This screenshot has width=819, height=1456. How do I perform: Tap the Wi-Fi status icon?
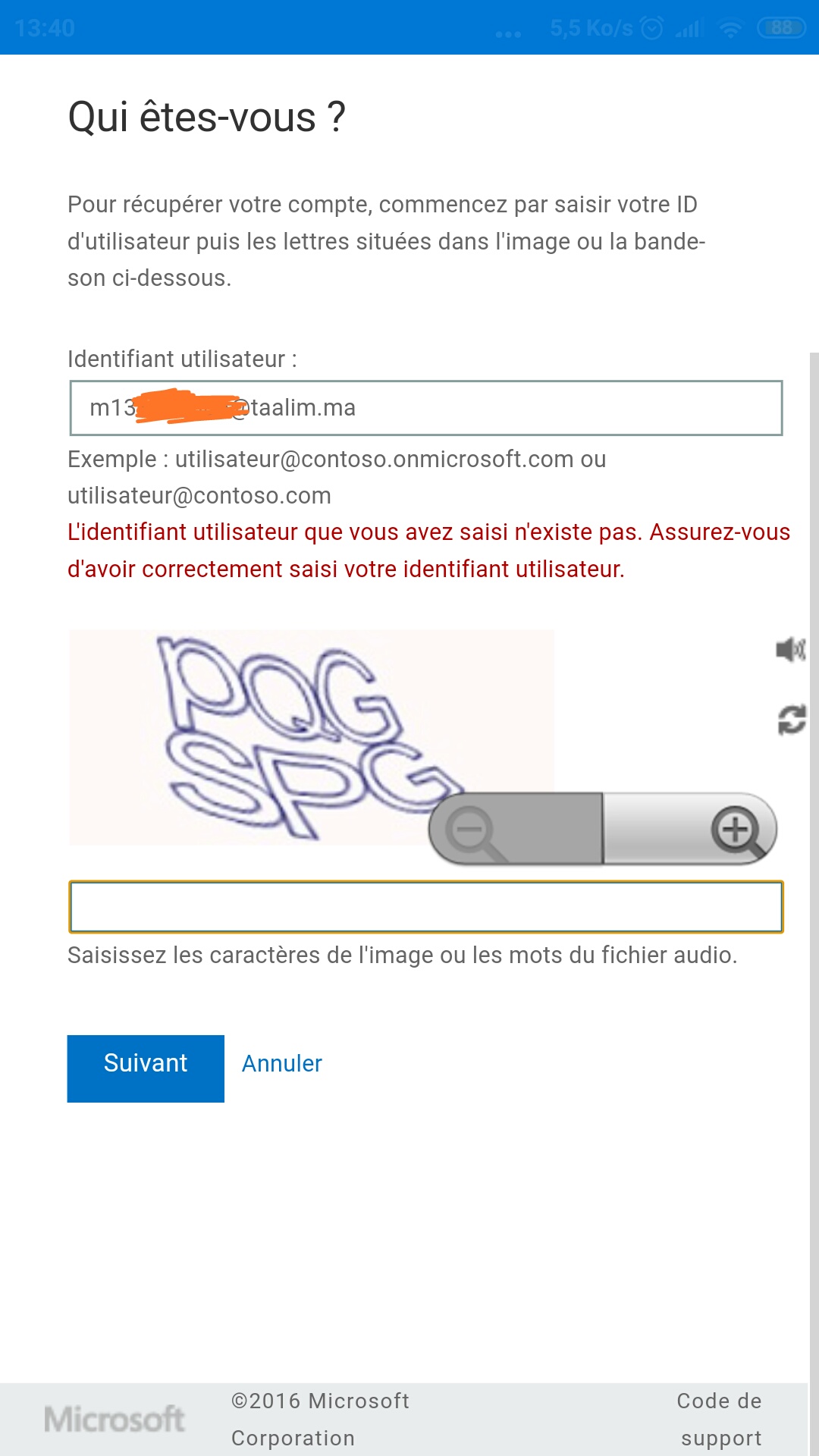pos(730,29)
